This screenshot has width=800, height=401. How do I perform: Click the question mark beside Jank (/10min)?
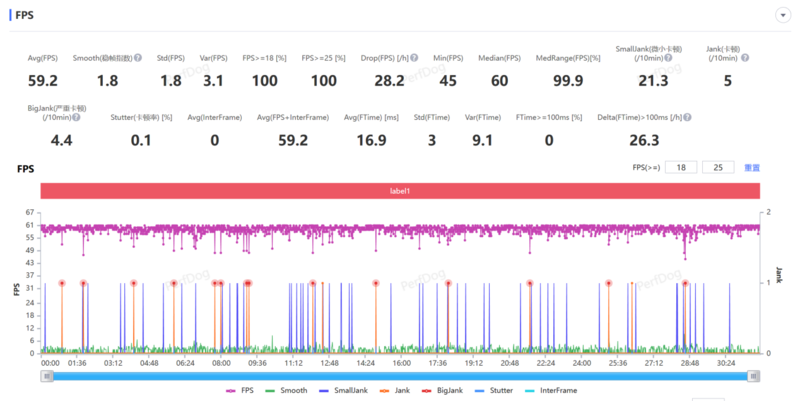(745, 58)
